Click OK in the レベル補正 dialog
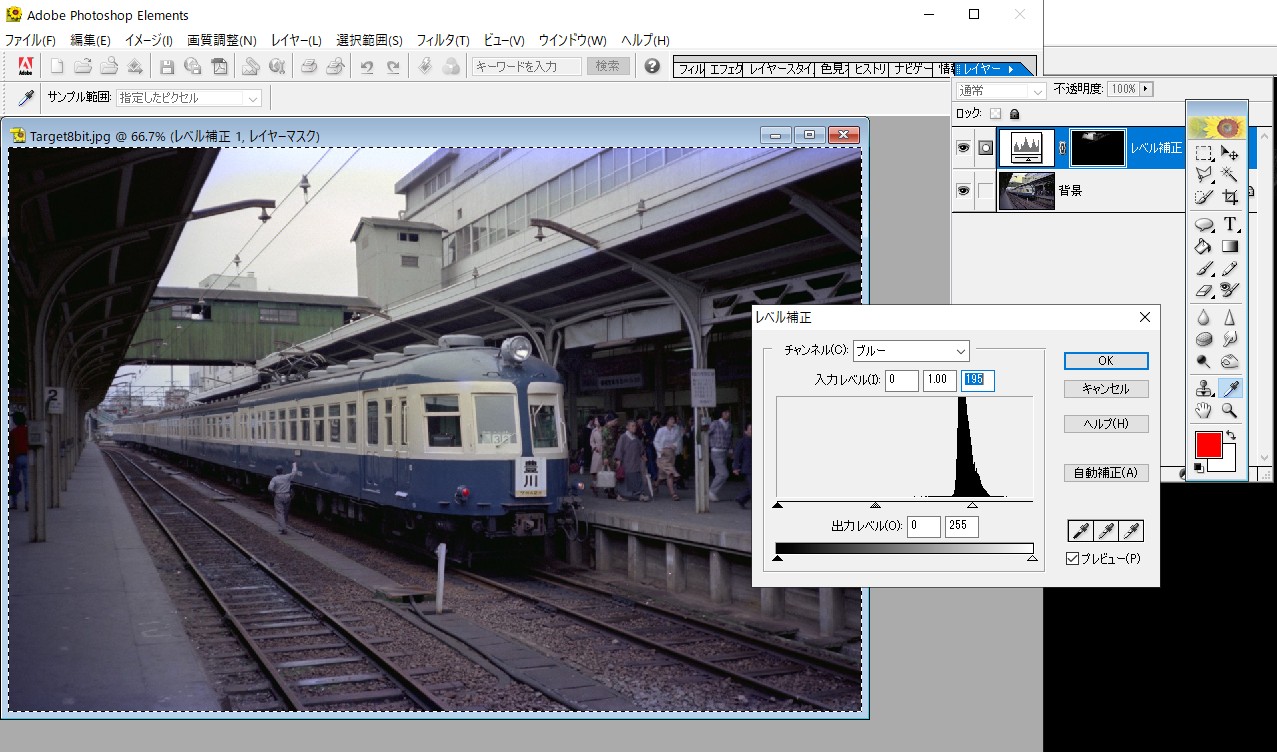The width and height of the screenshot is (1277, 752). pos(1106,361)
